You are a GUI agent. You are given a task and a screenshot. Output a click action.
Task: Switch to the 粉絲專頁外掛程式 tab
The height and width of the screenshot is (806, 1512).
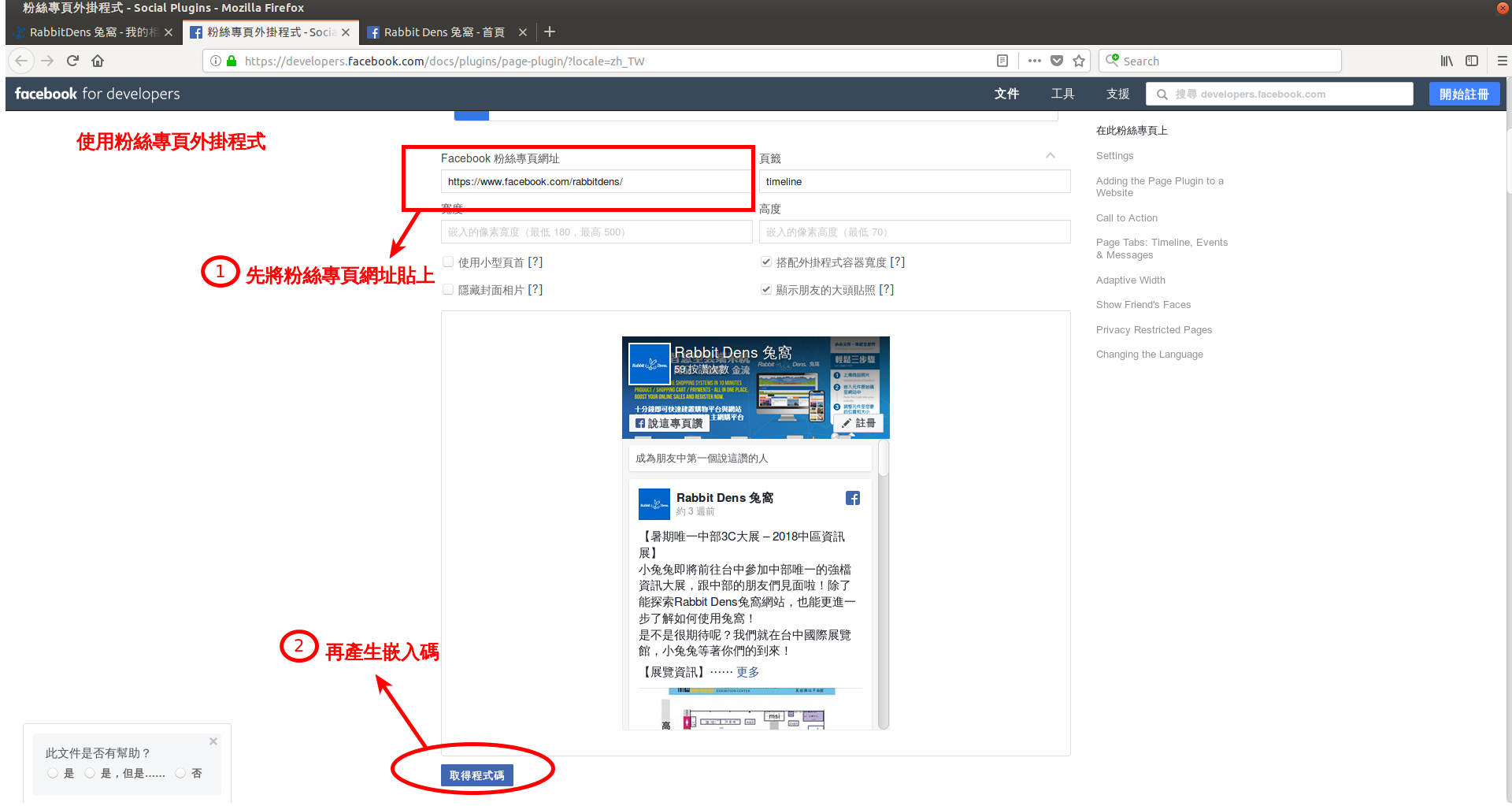pyautogui.click(x=270, y=32)
